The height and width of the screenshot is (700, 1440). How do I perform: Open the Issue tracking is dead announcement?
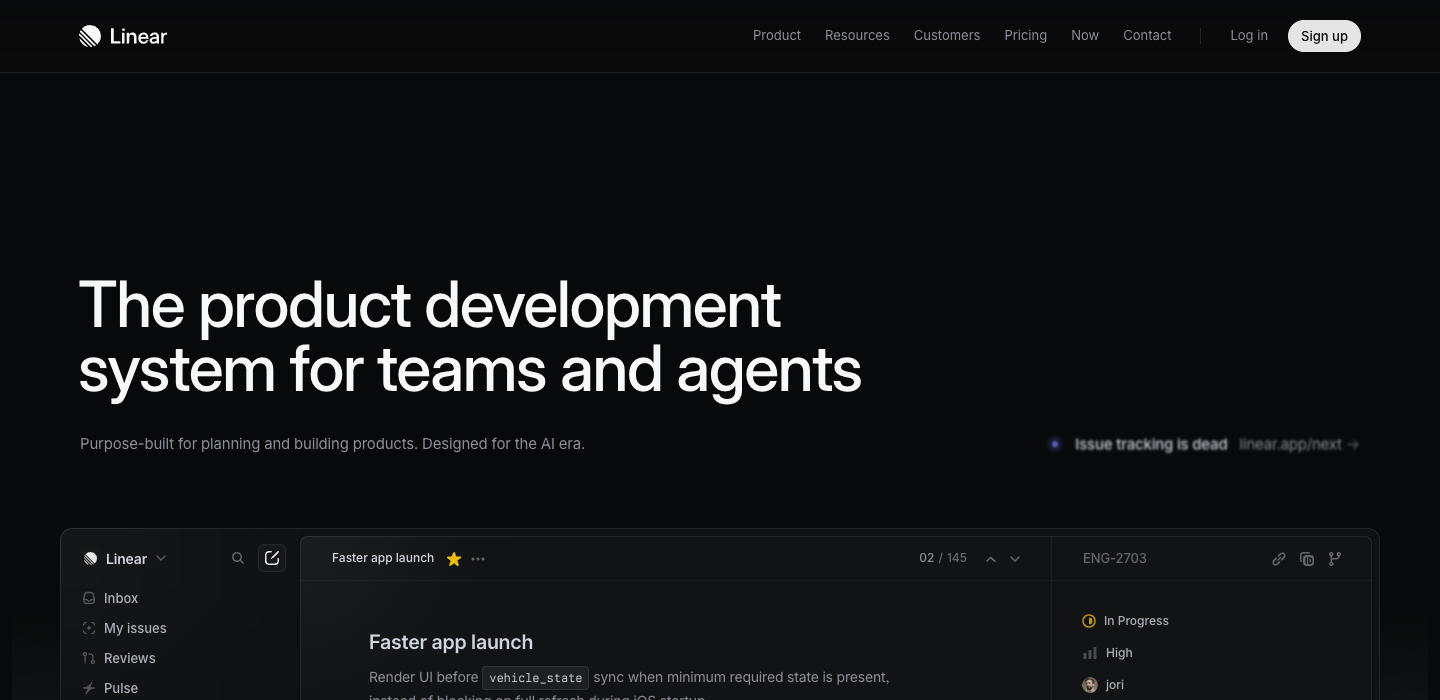point(1151,444)
